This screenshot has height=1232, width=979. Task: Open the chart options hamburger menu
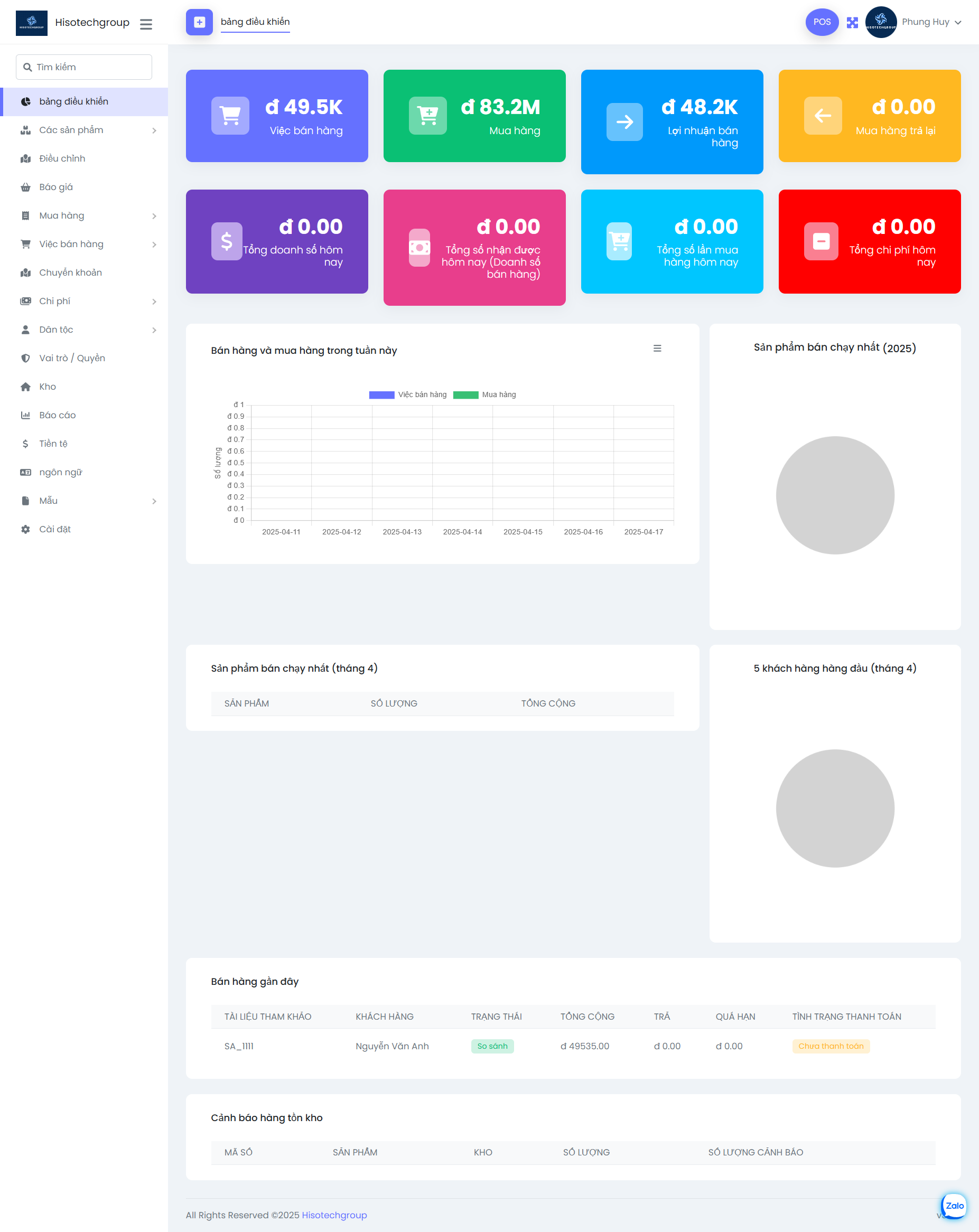(657, 349)
